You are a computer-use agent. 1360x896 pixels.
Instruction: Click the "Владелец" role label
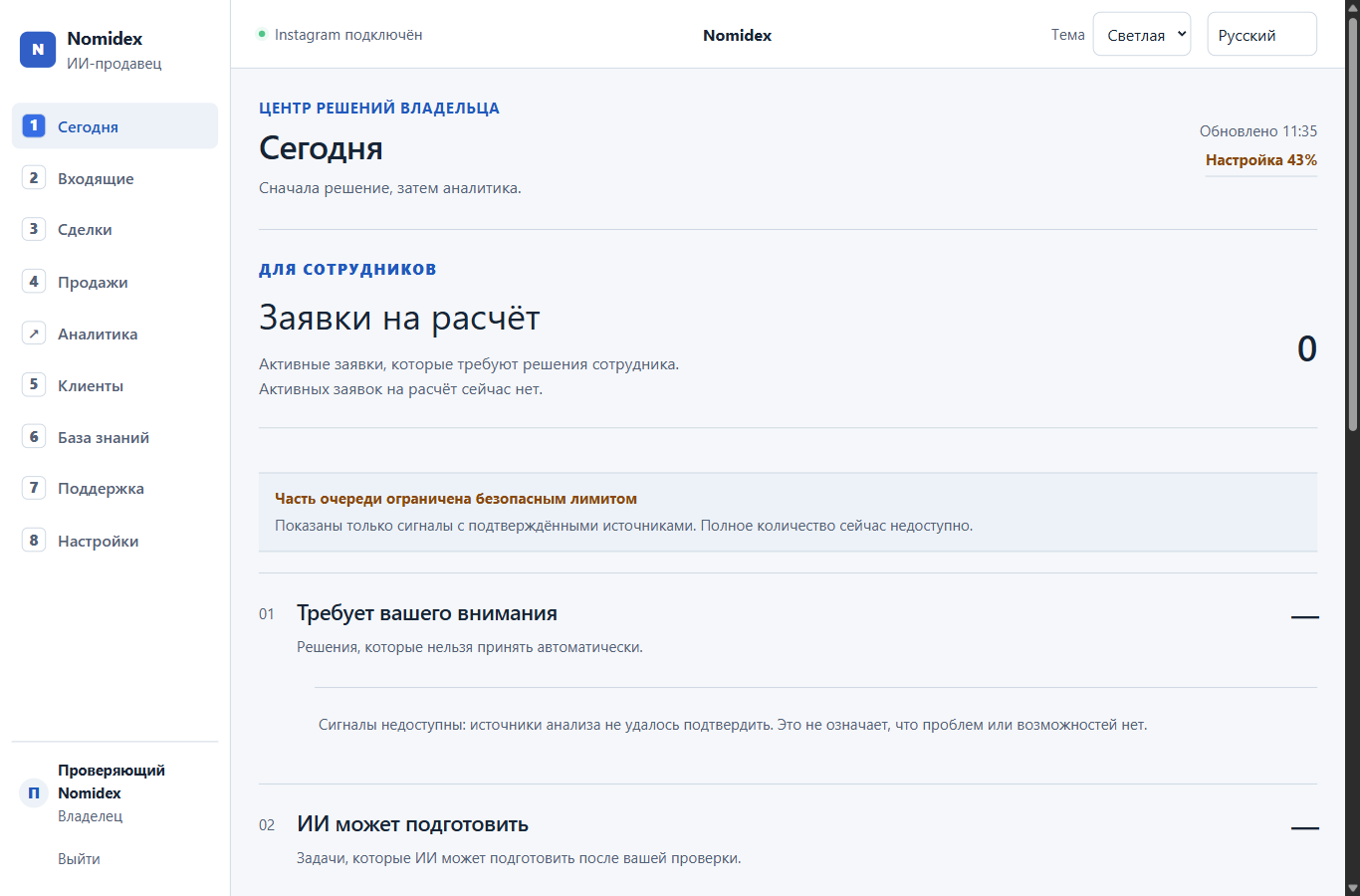tap(91, 816)
